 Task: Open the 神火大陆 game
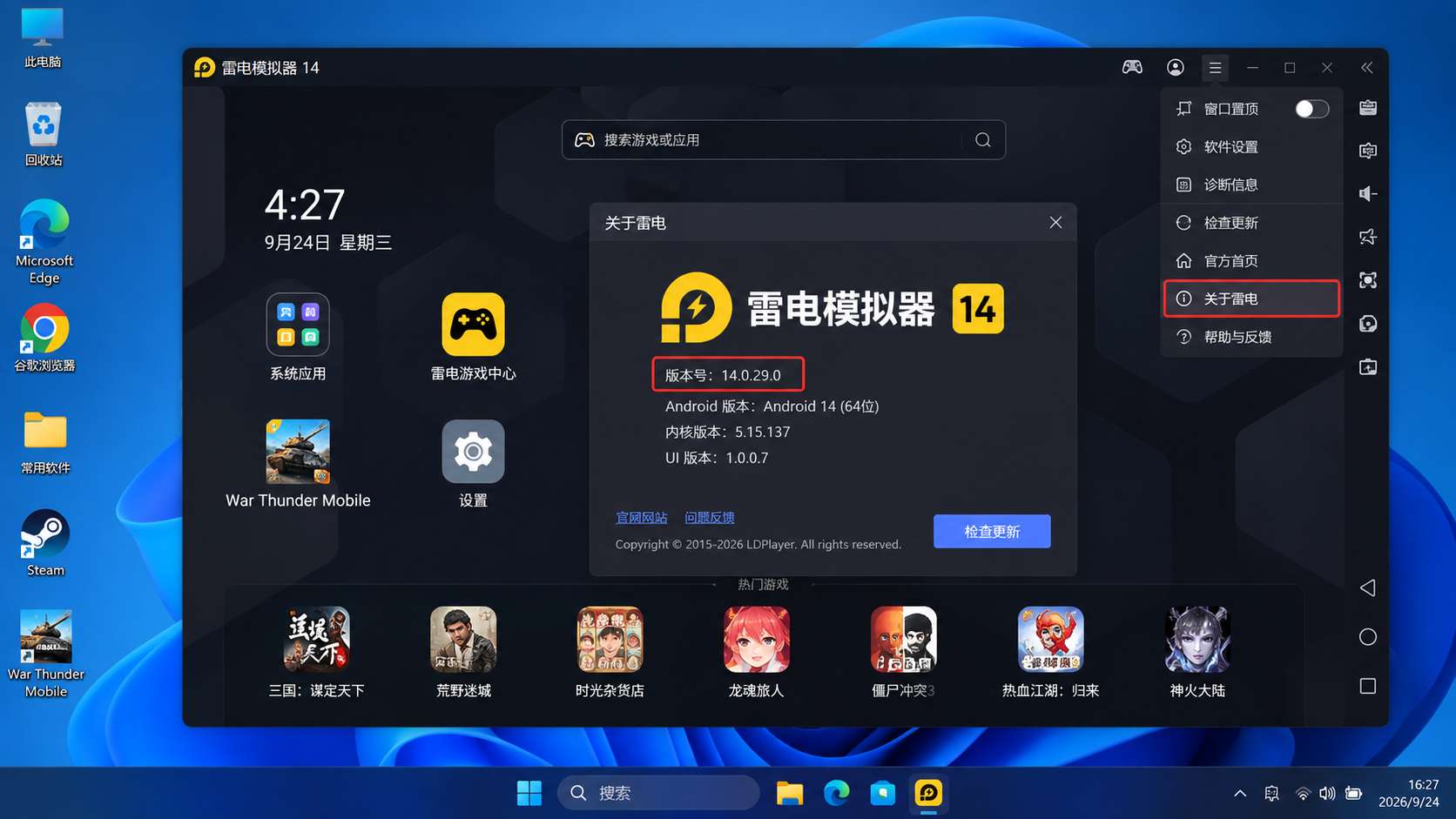tap(1197, 653)
